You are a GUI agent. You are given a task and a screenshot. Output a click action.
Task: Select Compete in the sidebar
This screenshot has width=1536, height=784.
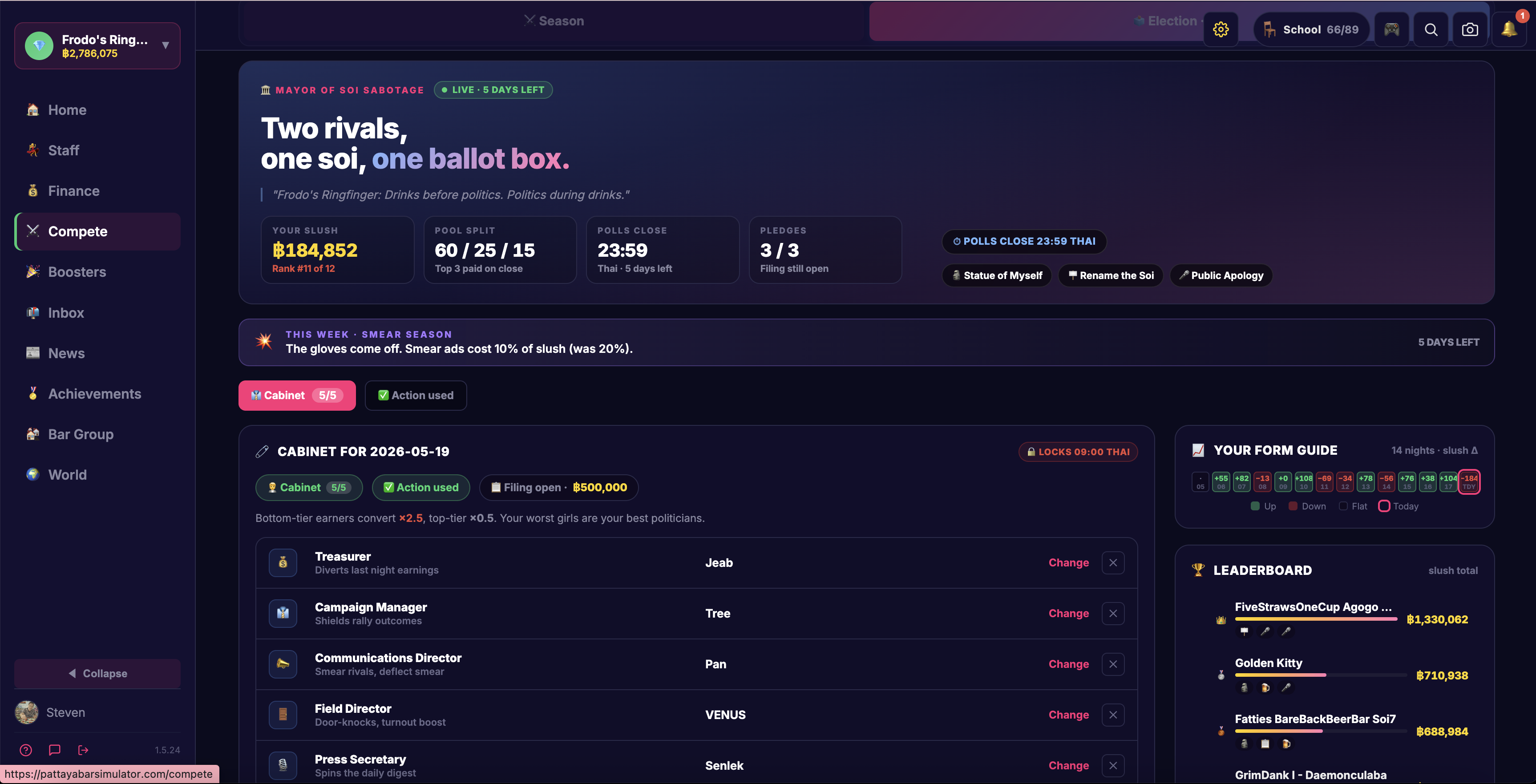(x=97, y=231)
